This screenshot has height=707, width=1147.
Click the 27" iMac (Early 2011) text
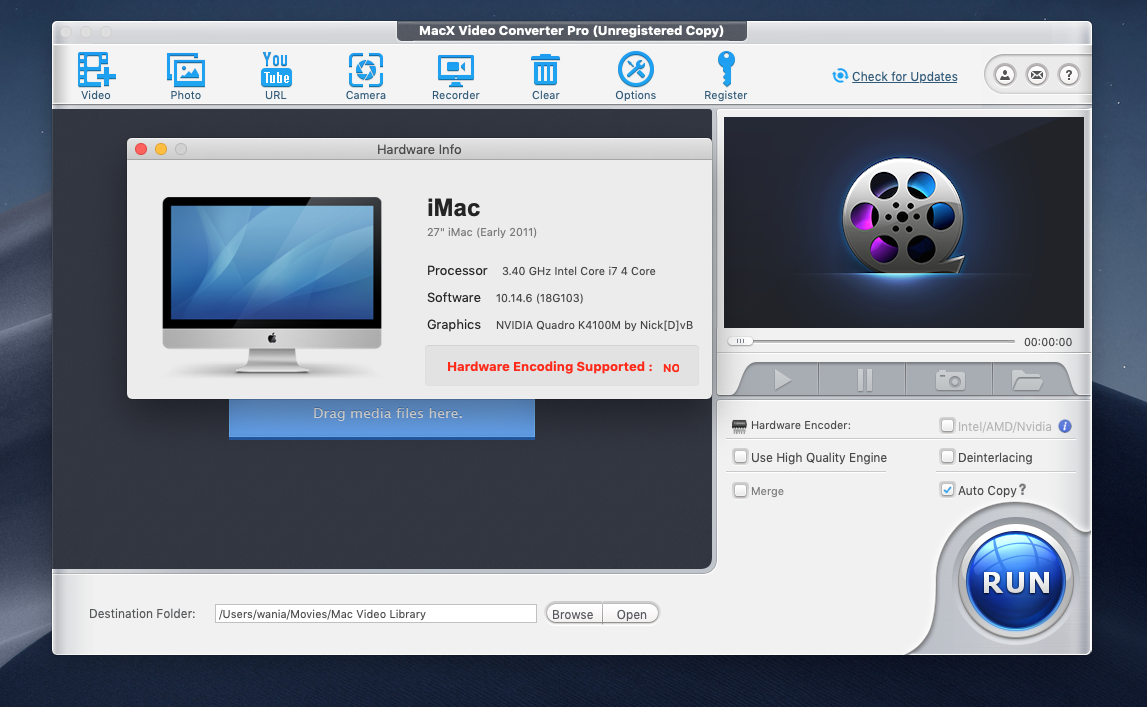click(x=482, y=232)
